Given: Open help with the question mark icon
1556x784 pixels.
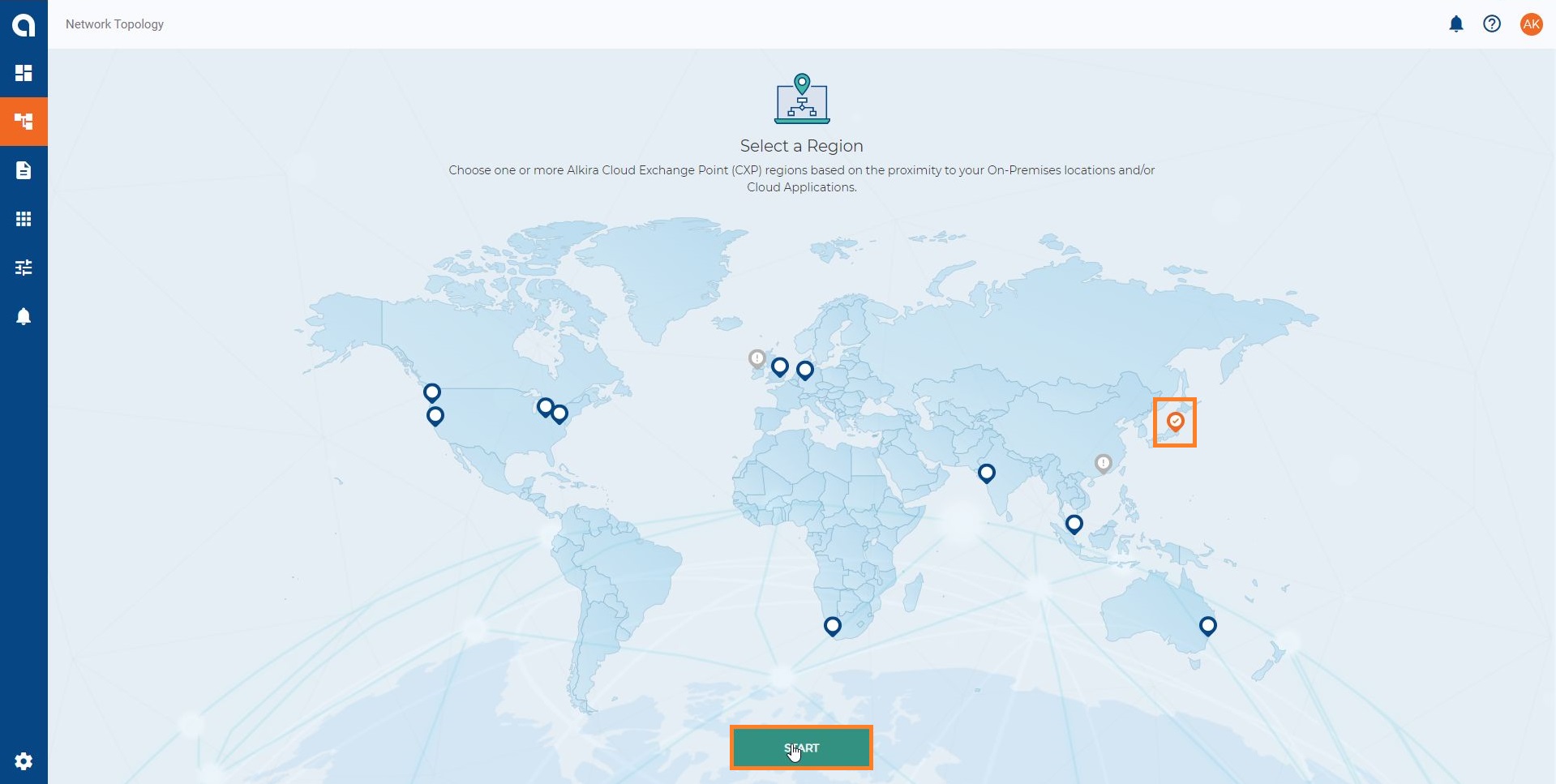Looking at the screenshot, I should (x=1491, y=24).
